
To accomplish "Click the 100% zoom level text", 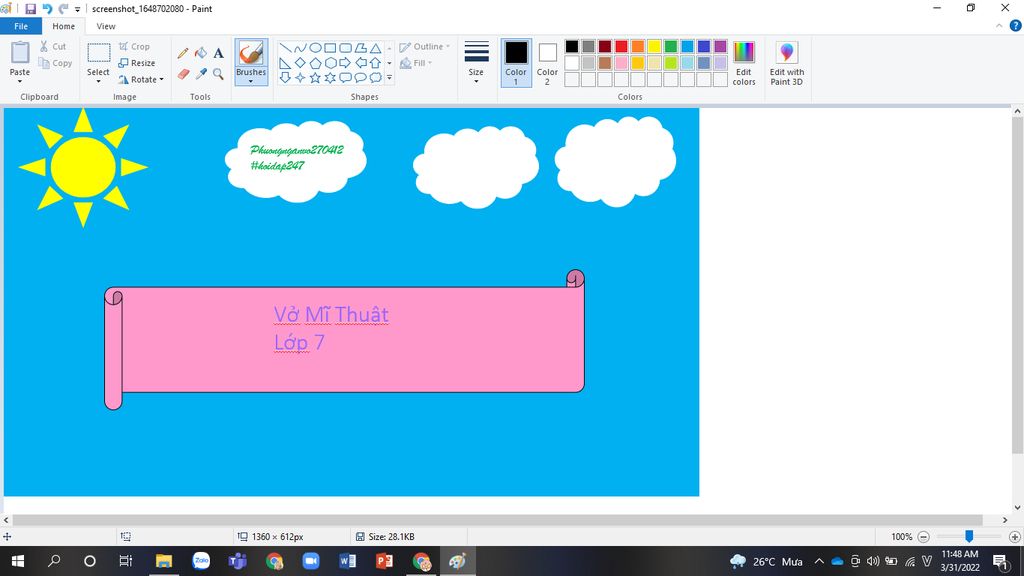I will point(901,537).
